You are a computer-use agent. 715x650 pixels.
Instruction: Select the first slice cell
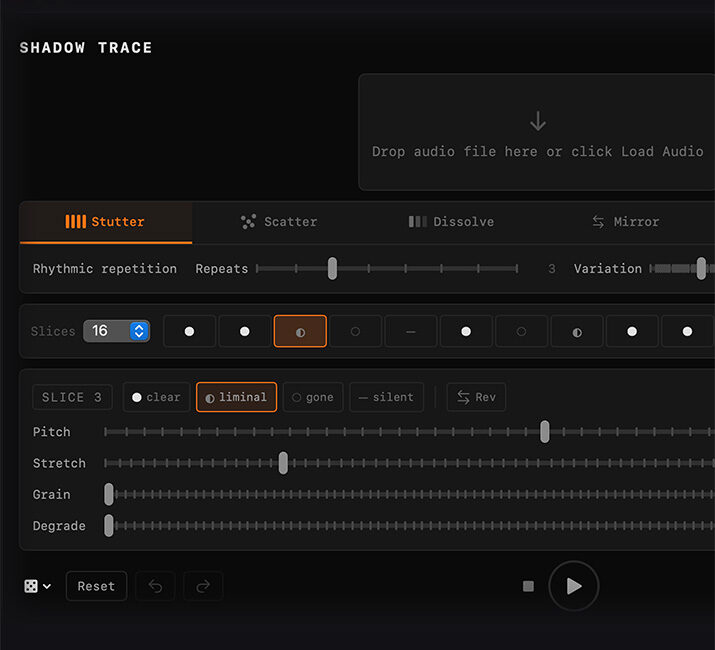[x=189, y=331]
